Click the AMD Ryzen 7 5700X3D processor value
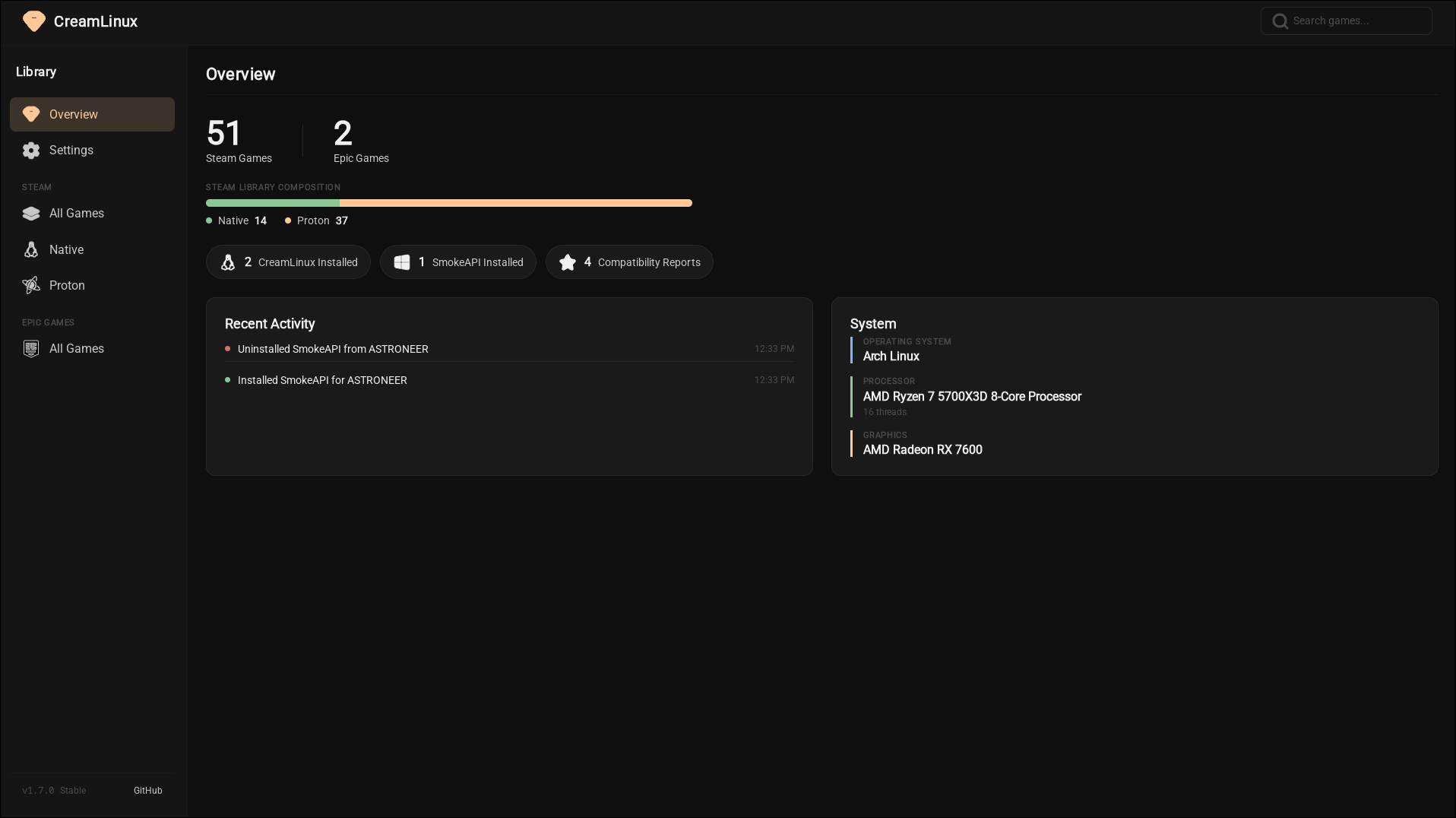1456x818 pixels. tap(972, 397)
